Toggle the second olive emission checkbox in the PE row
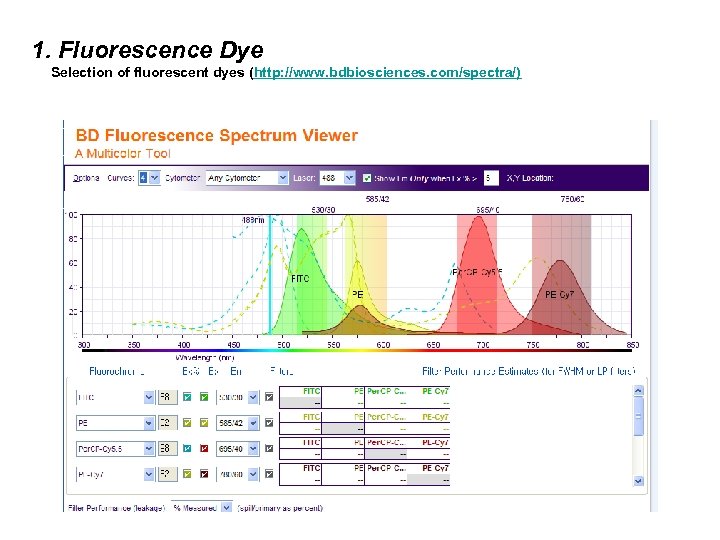Screen dimensions: 720x540 pyautogui.click(x=204, y=423)
